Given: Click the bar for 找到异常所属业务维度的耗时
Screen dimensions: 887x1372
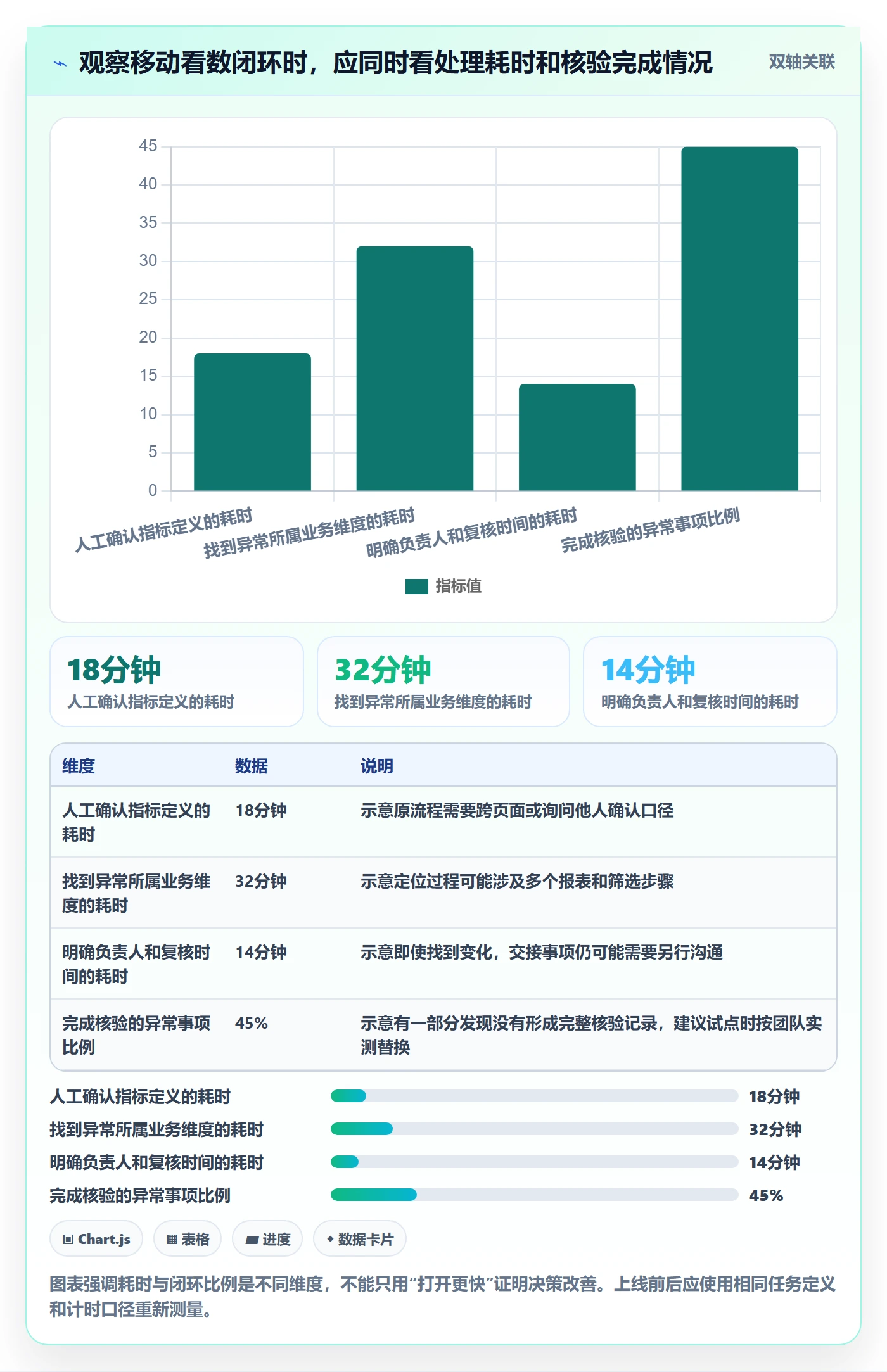Looking at the screenshot, I should 415,368.
